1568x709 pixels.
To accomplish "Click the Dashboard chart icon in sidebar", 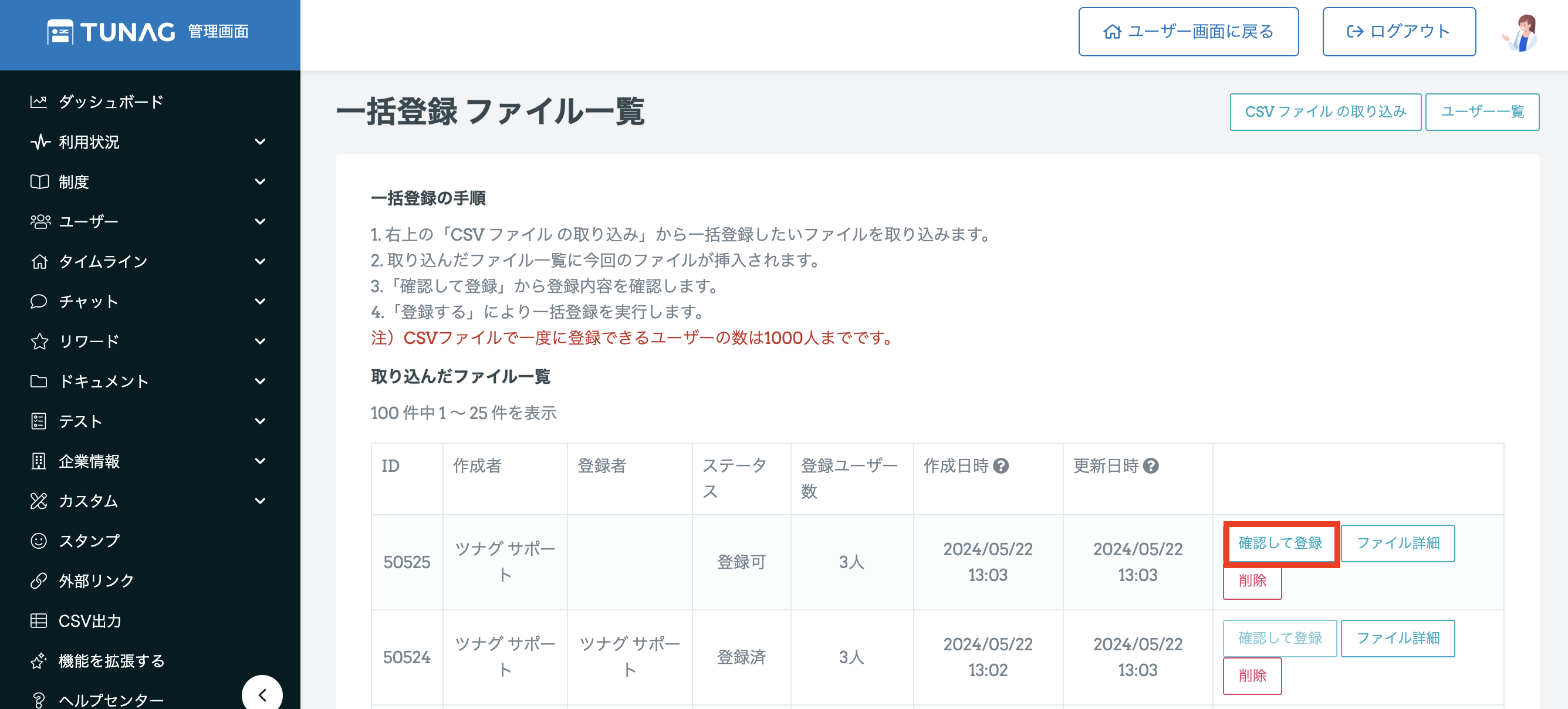I will coord(39,102).
